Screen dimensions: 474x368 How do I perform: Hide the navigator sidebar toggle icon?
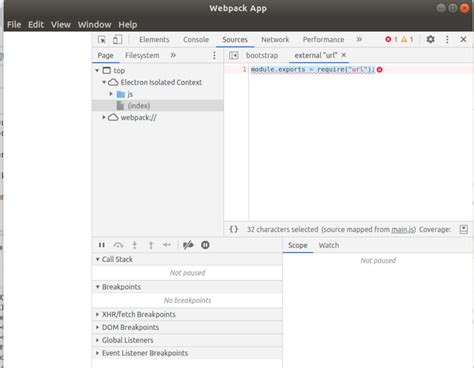coord(233,55)
